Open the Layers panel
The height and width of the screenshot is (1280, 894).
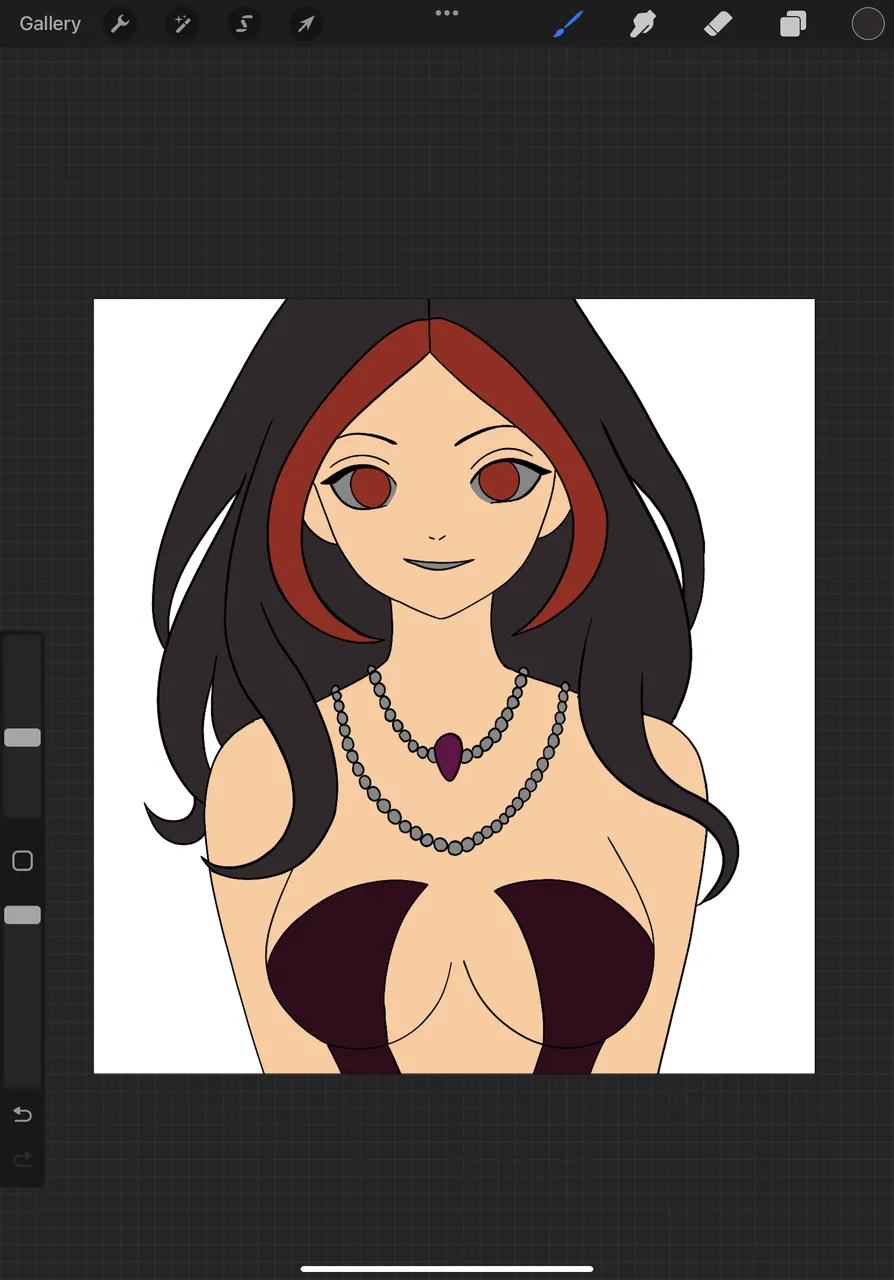point(793,24)
